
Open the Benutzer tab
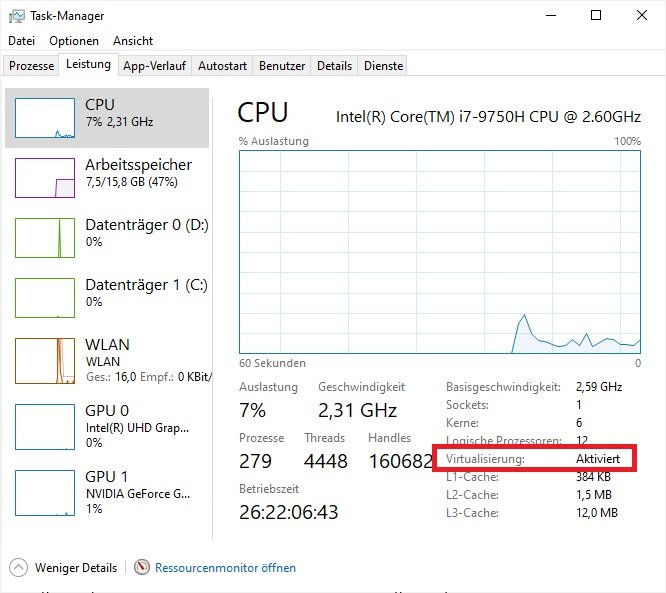[282, 66]
